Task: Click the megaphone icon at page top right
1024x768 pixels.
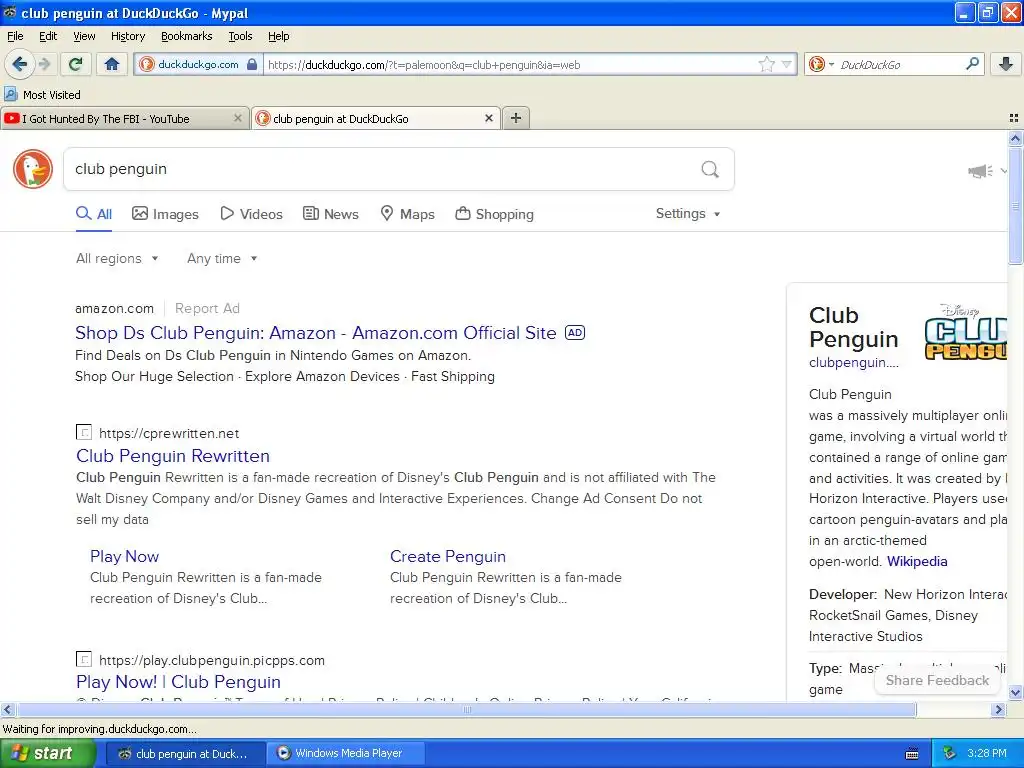Action: click(x=980, y=171)
